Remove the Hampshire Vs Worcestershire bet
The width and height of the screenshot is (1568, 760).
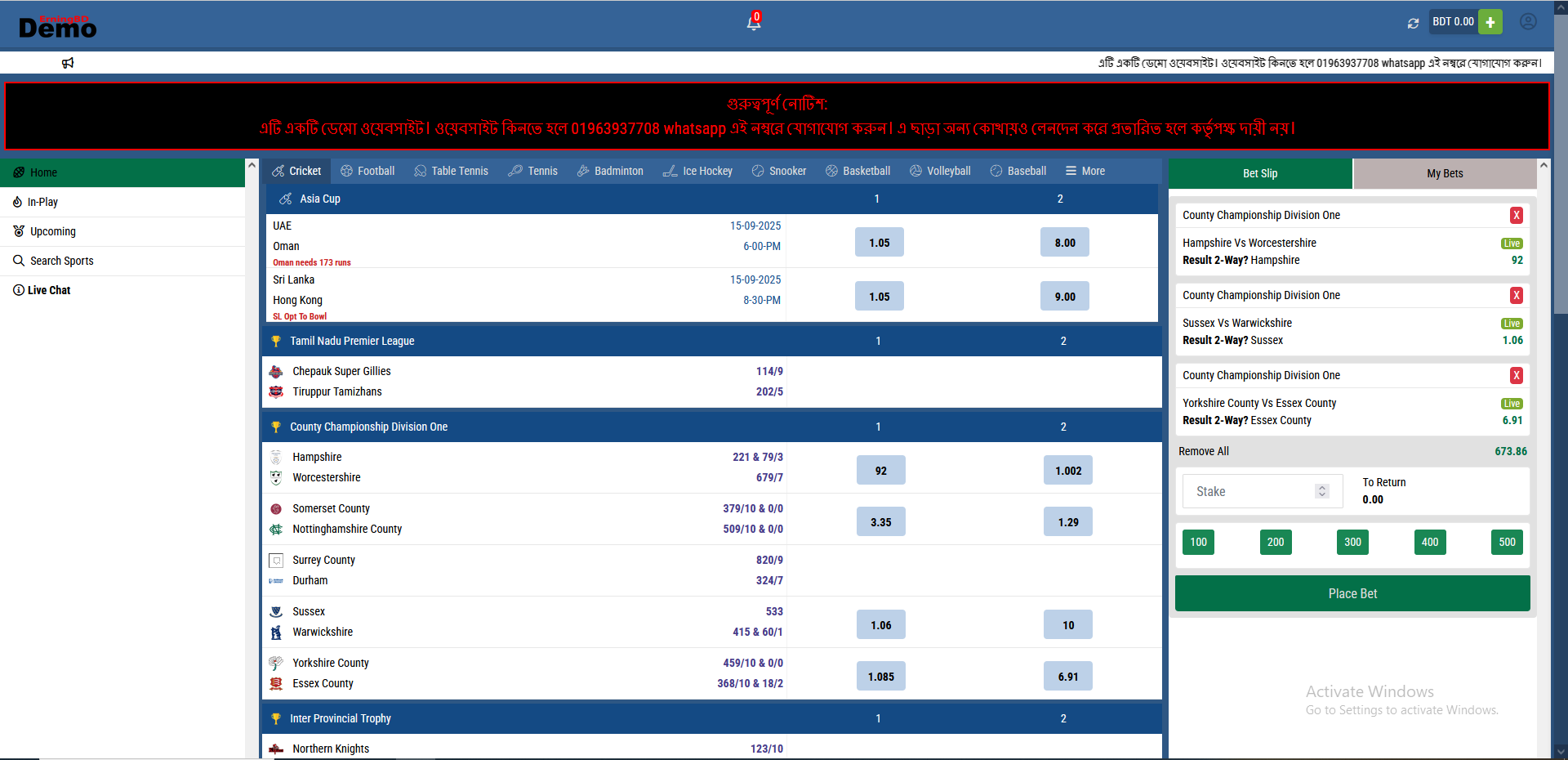(x=1516, y=216)
